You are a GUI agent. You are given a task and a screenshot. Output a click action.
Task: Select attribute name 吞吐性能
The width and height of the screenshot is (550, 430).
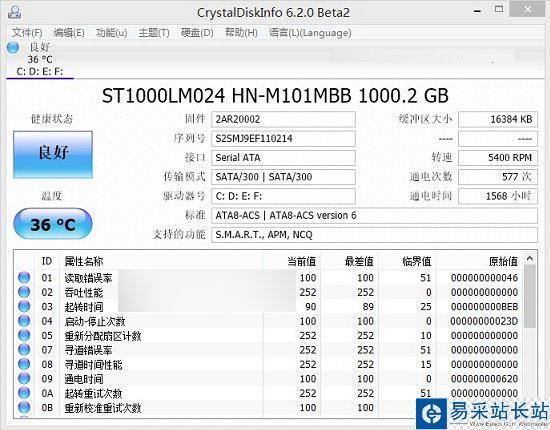tap(83, 292)
